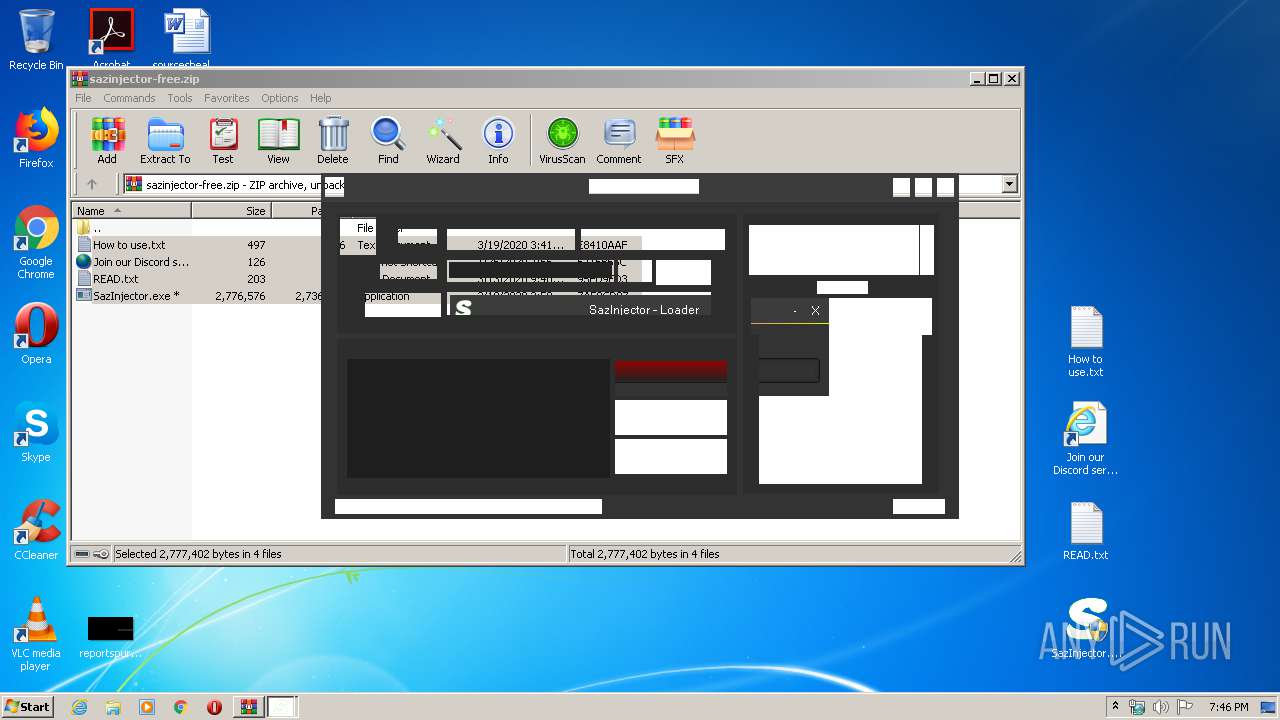Open Windows Explorer folder in taskbar

click(113, 707)
